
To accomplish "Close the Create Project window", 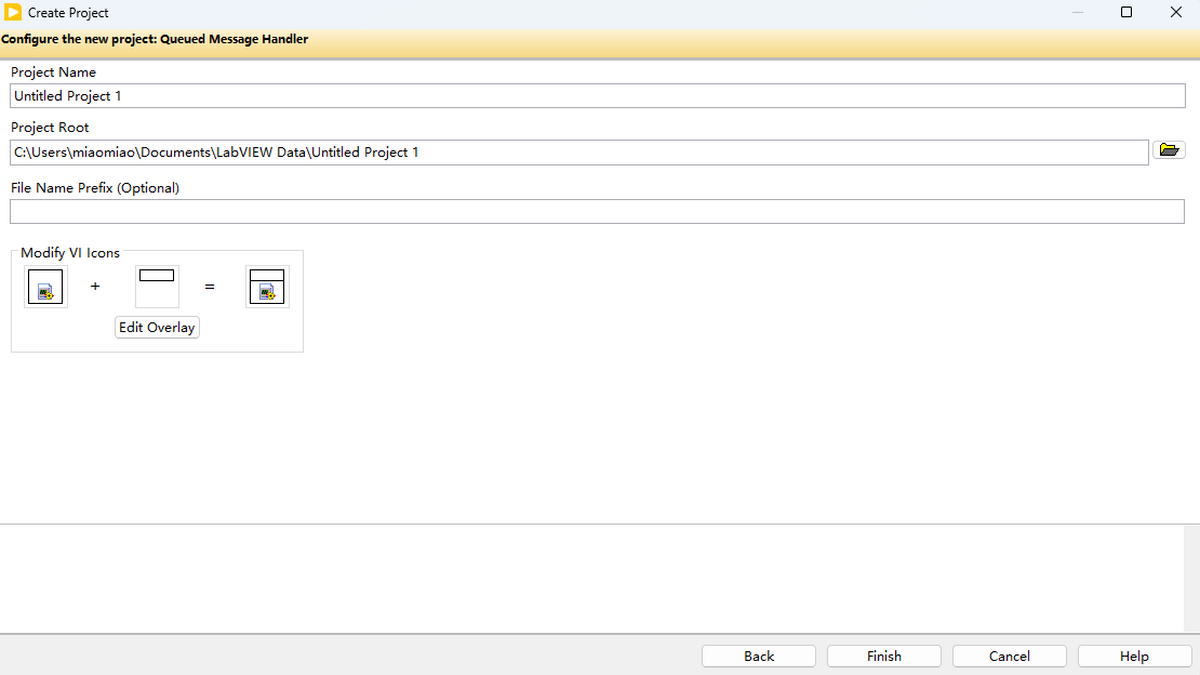I will click(1175, 13).
